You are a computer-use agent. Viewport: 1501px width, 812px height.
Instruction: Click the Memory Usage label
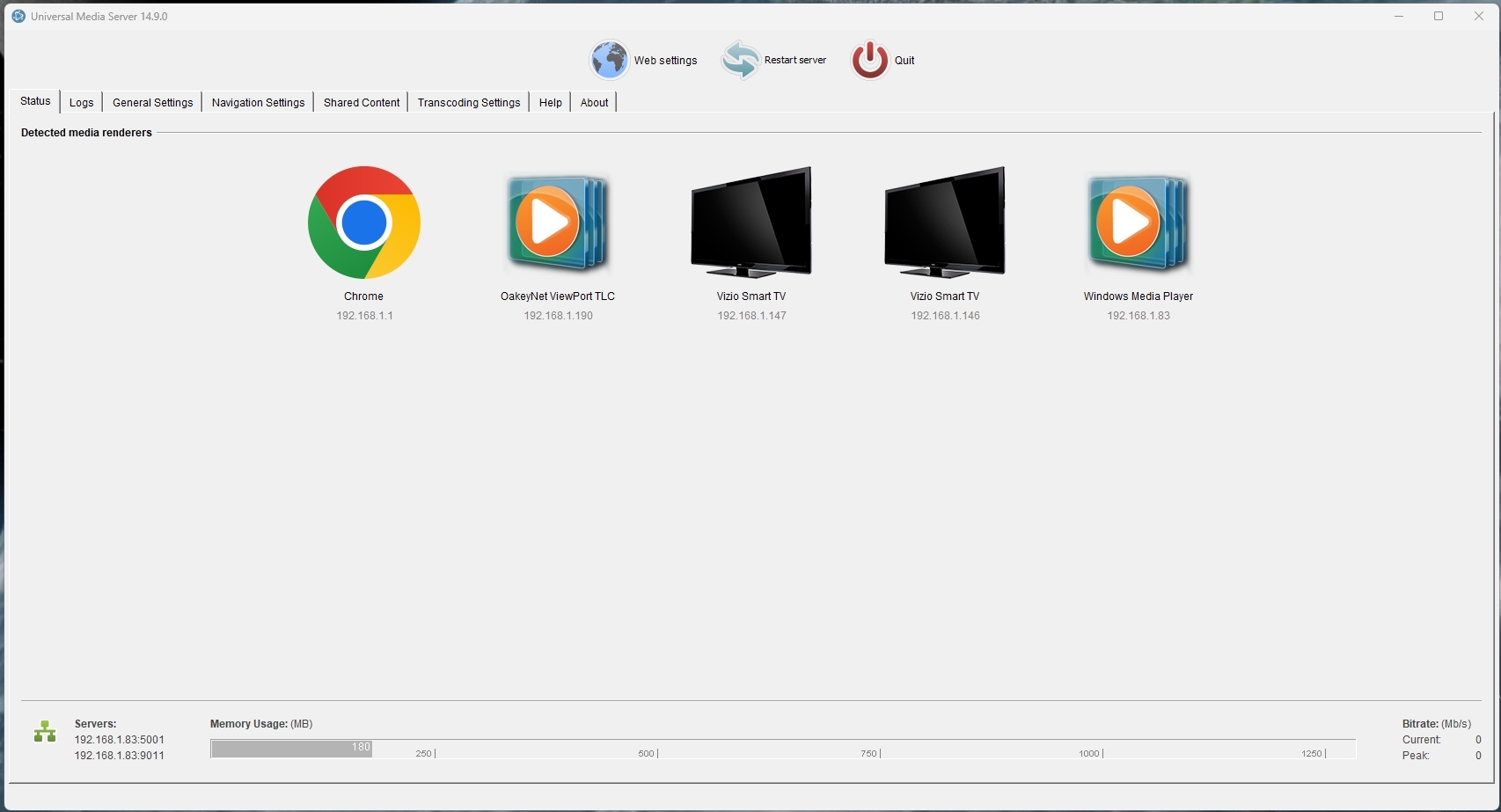tap(261, 724)
